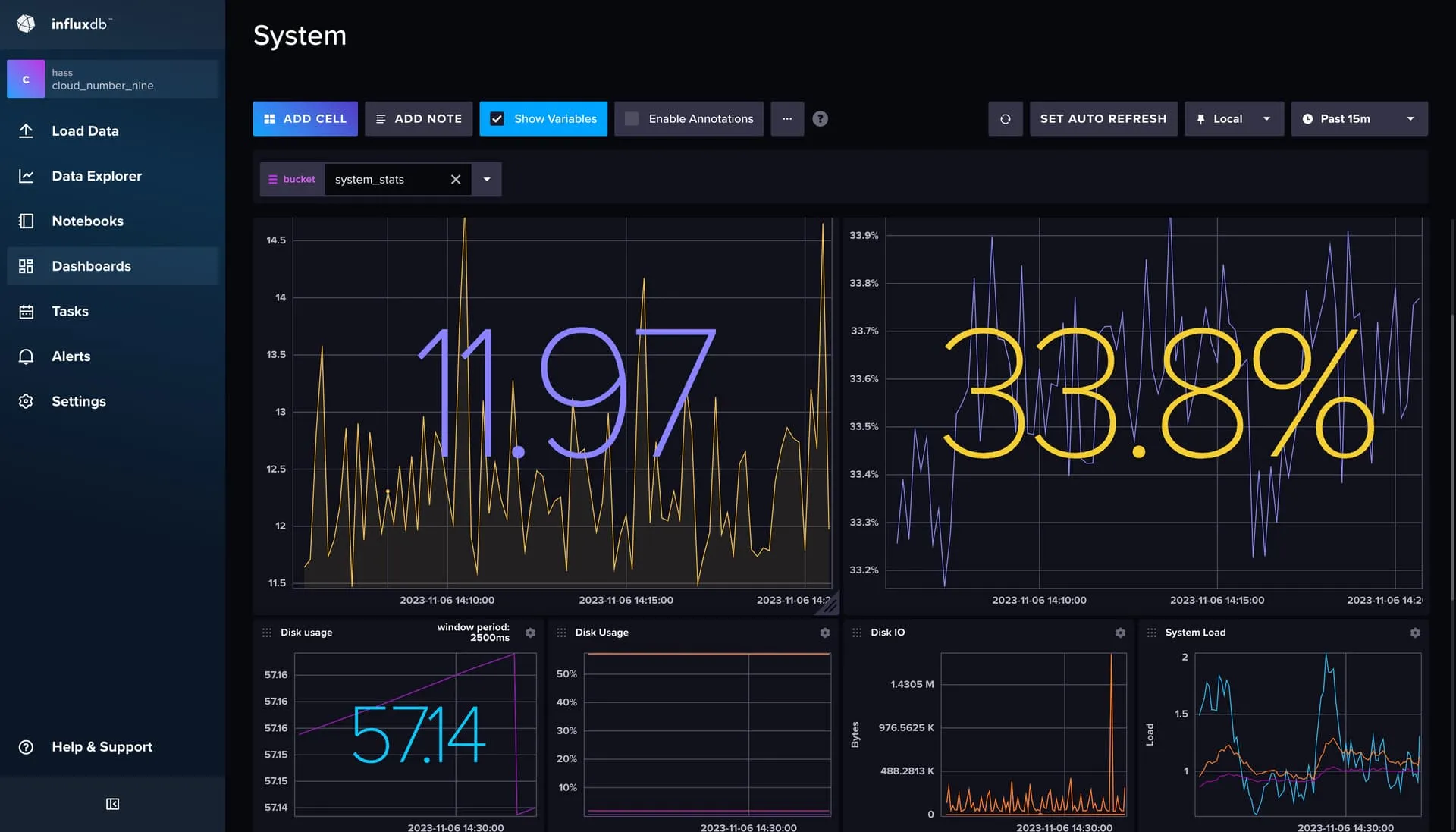Select the Data Explorer graph icon

point(26,175)
